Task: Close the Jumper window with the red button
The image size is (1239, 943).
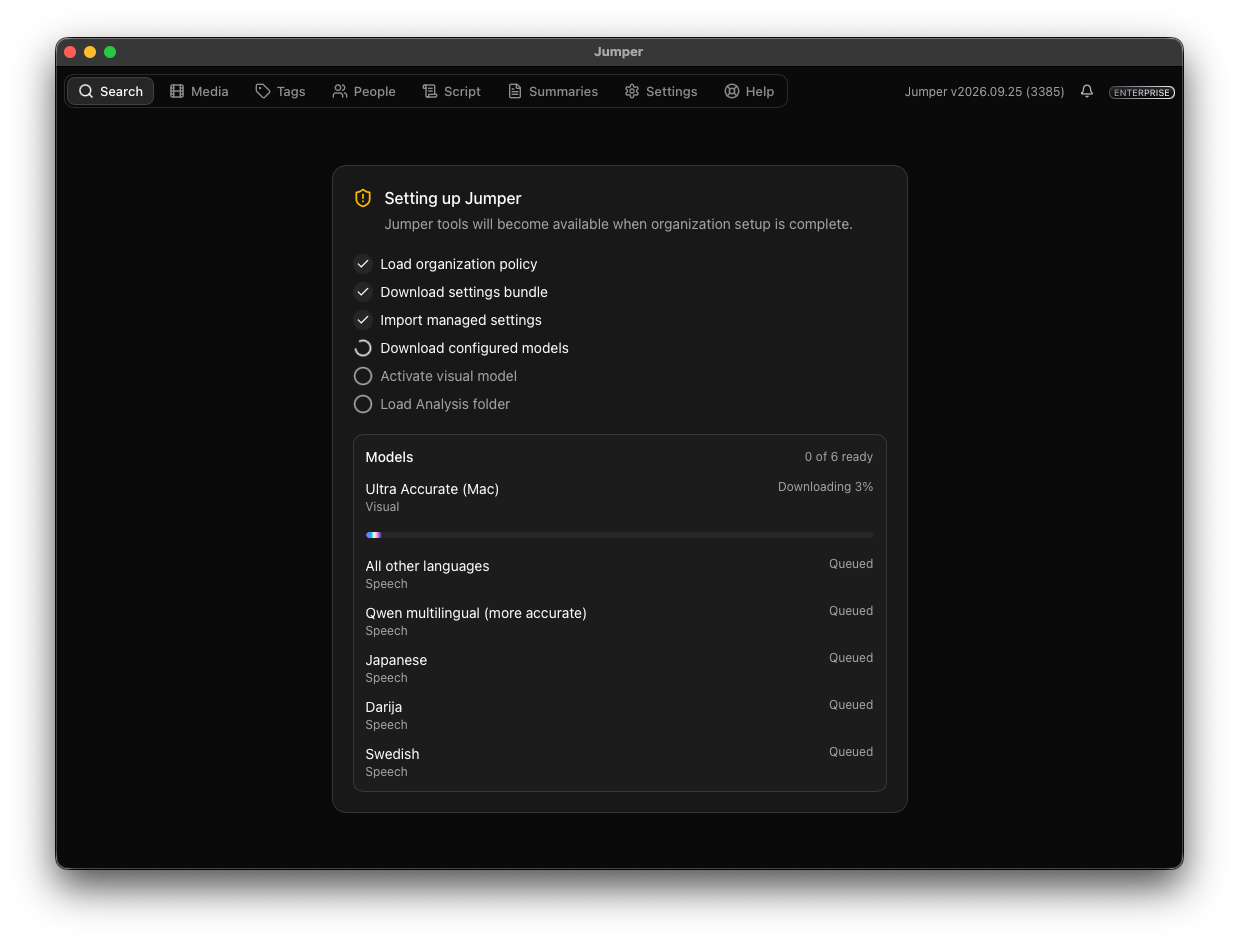Action: [70, 52]
